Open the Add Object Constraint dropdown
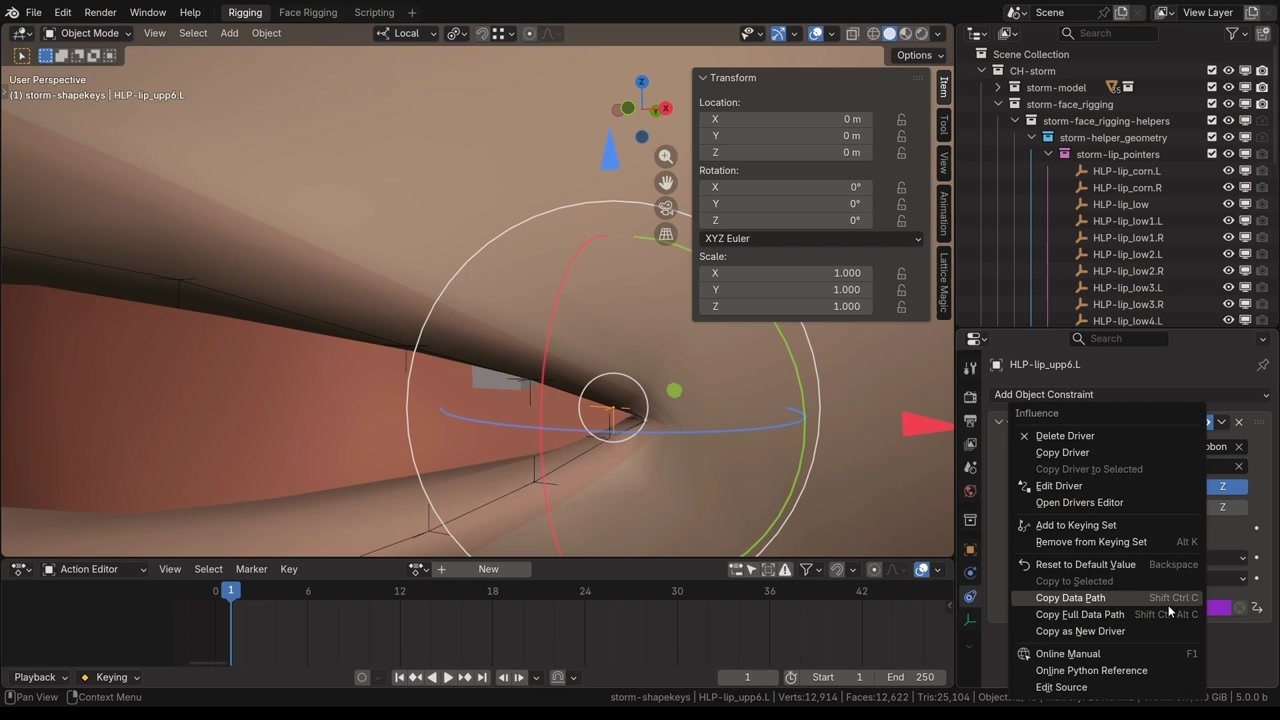This screenshot has height=720, width=1280. click(1130, 395)
